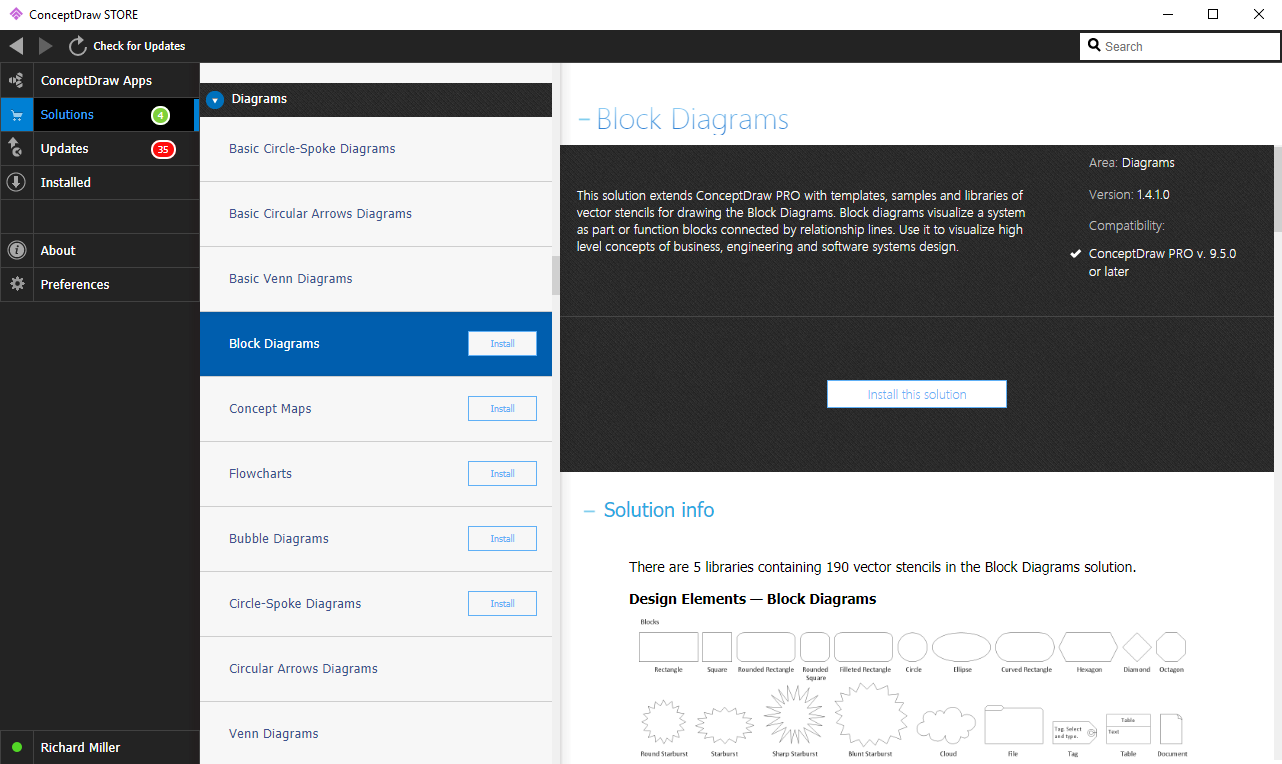Select the Concept Maps row
Image resolution: width=1282 pixels, height=764 pixels.
point(376,409)
